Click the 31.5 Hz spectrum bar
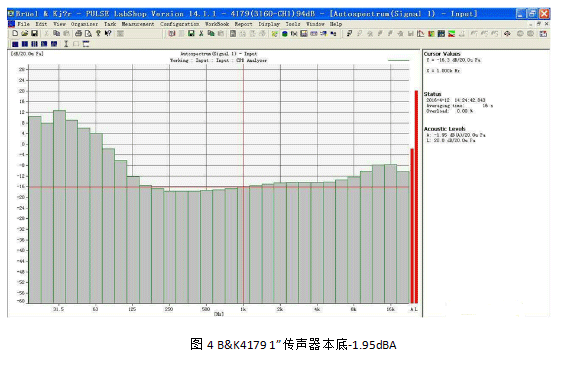Image resolution: width=561 pixels, height=369 pixels. click(x=59, y=207)
